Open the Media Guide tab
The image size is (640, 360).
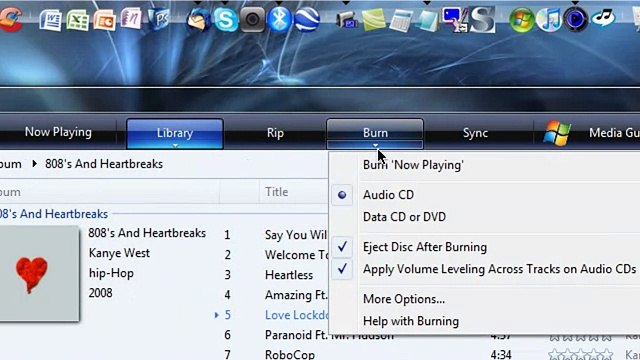614,133
